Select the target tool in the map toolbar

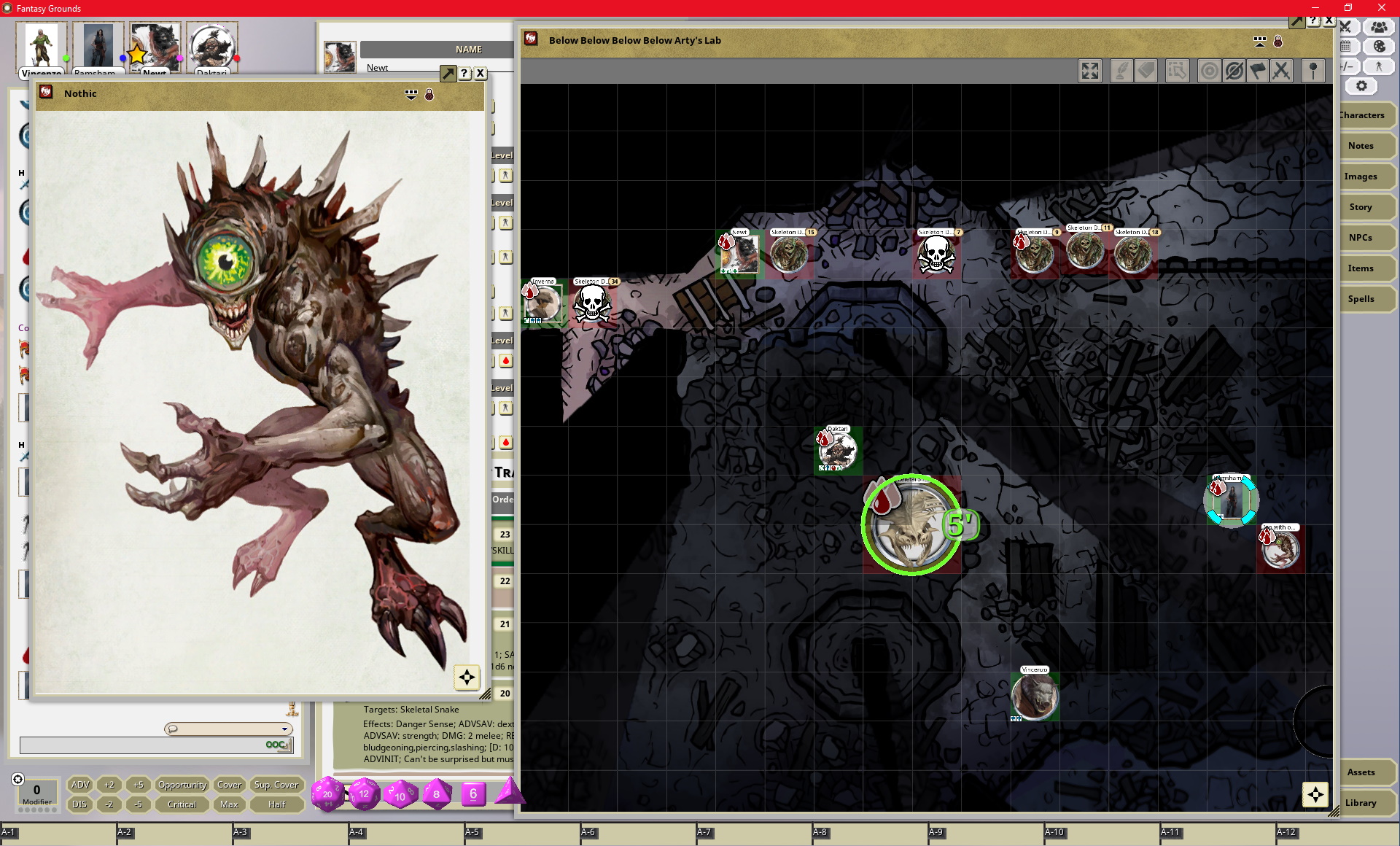coord(1209,71)
